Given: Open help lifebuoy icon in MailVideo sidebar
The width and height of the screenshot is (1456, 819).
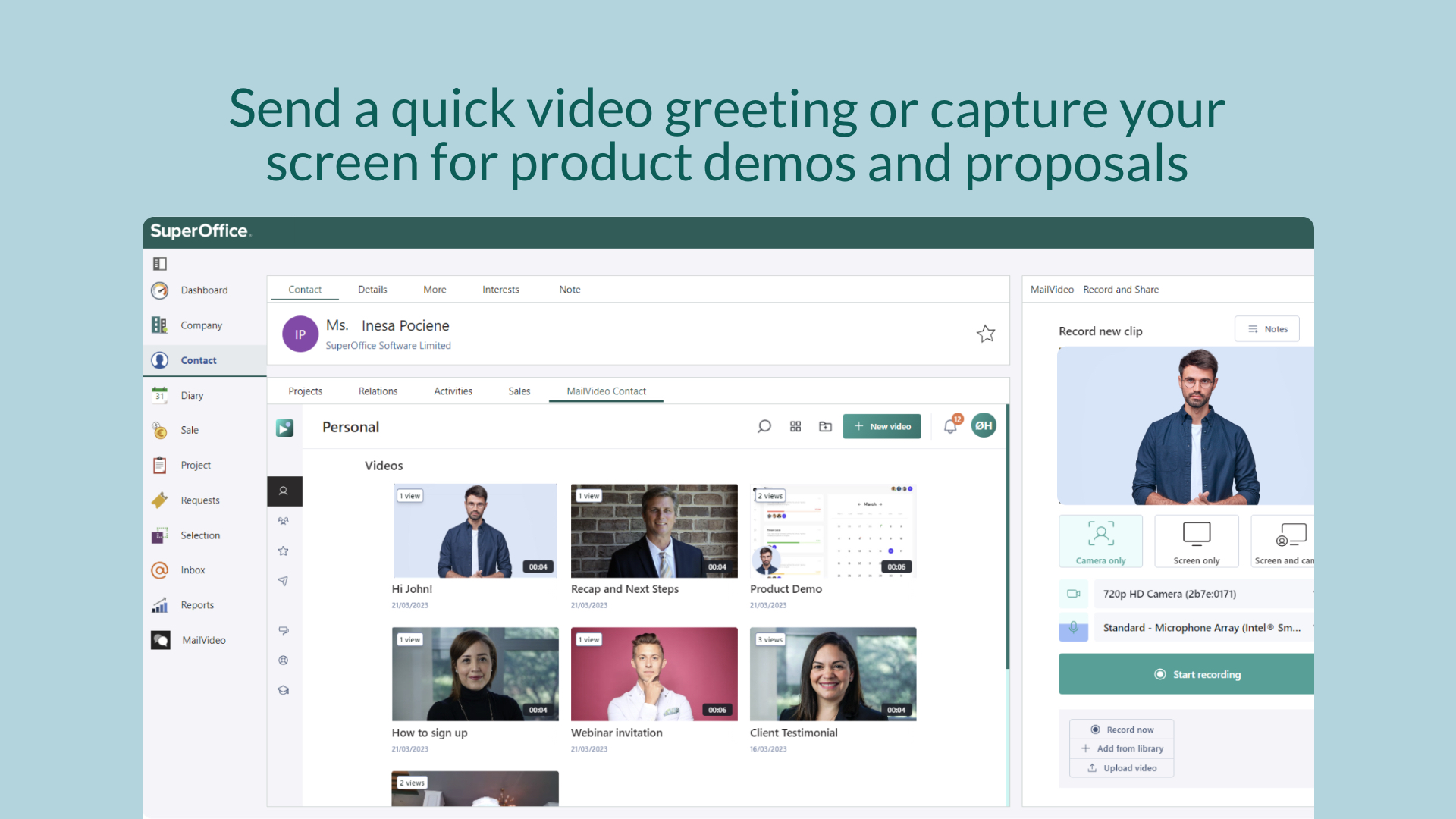Looking at the screenshot, I should click(x=284, y=661).
